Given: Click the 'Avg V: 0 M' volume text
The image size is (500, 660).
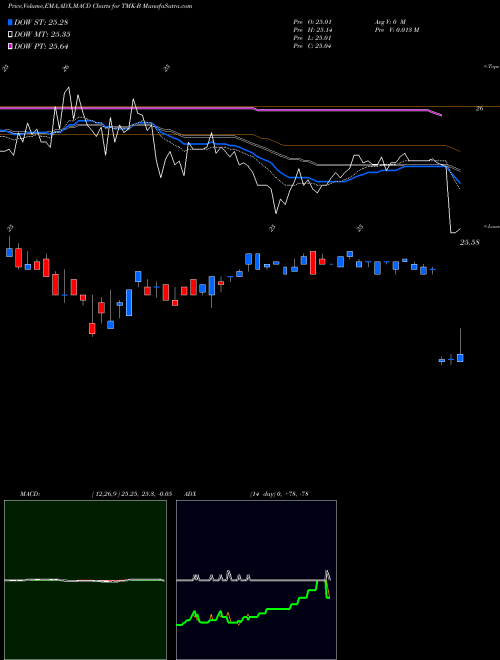Looking at the screenshot, I should point(389,21).
